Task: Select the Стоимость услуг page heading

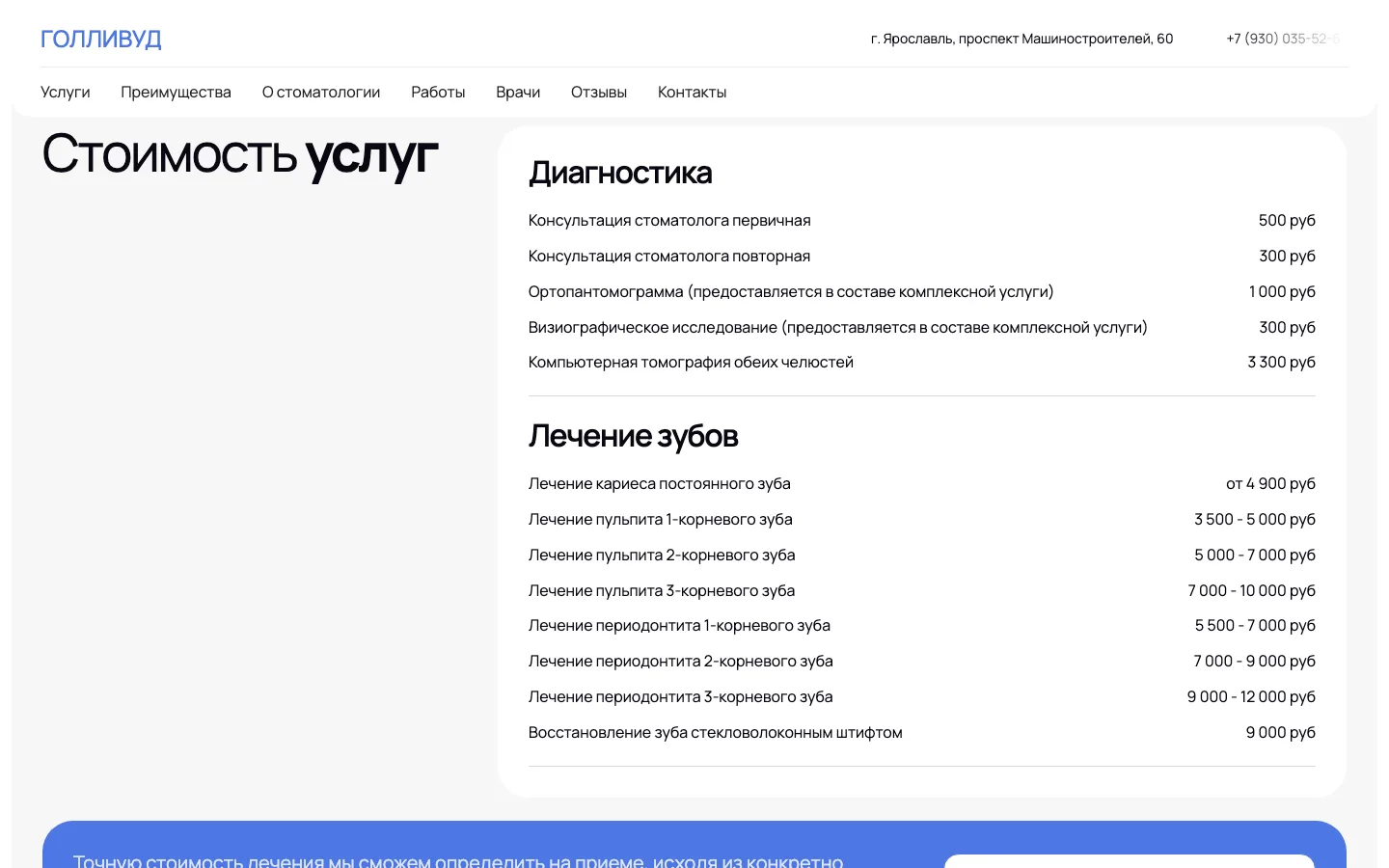Action: (240, 155)
